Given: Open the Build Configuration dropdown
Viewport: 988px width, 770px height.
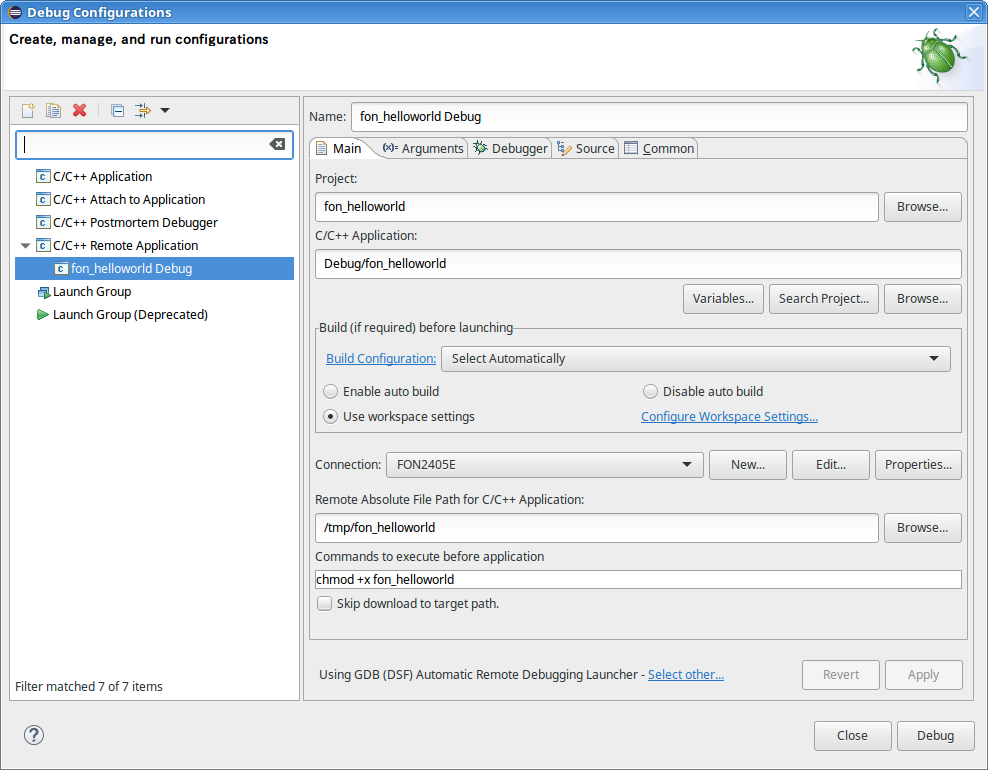Looking at the screenshot, I should [695, 359].
